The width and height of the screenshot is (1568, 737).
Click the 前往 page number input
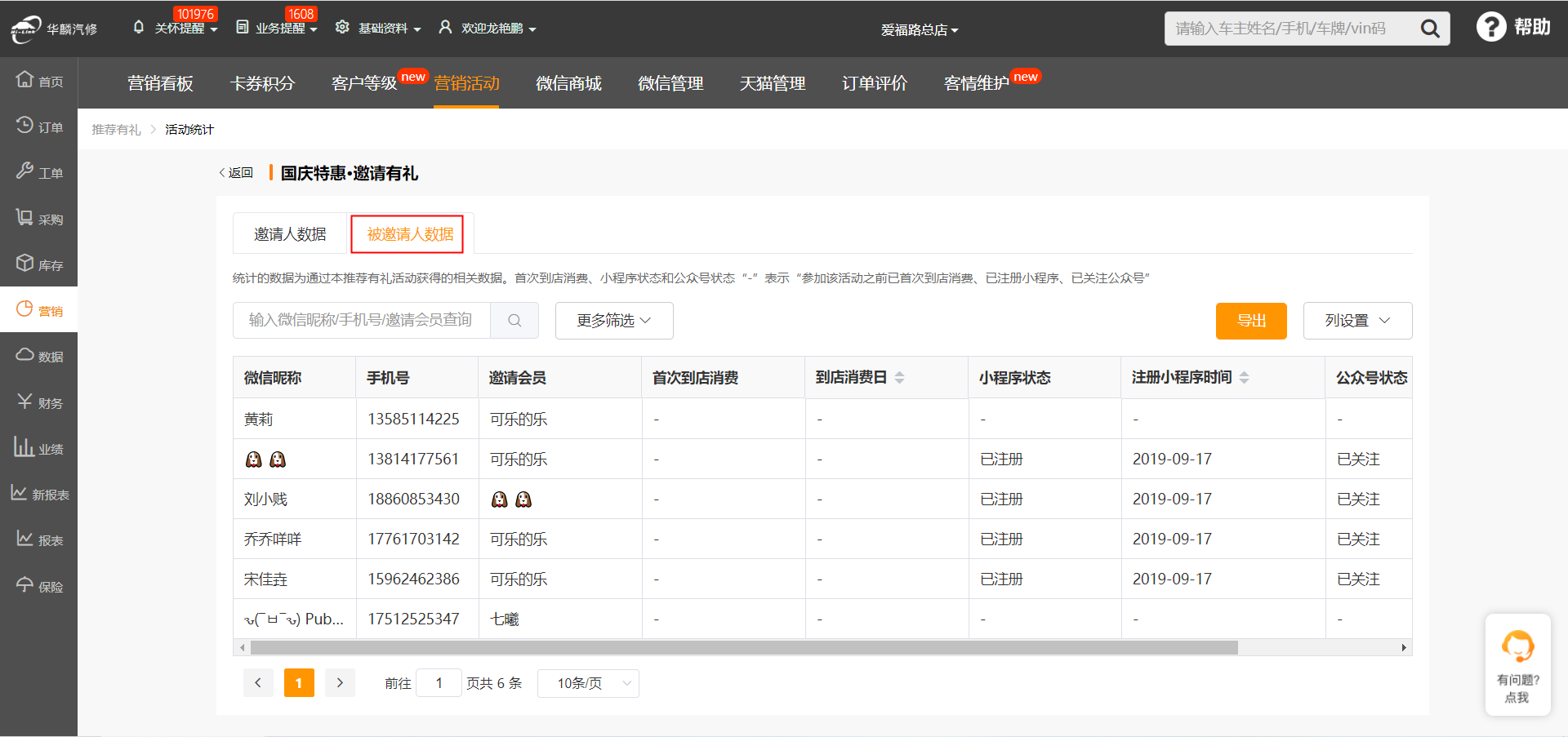click(439, 683)
